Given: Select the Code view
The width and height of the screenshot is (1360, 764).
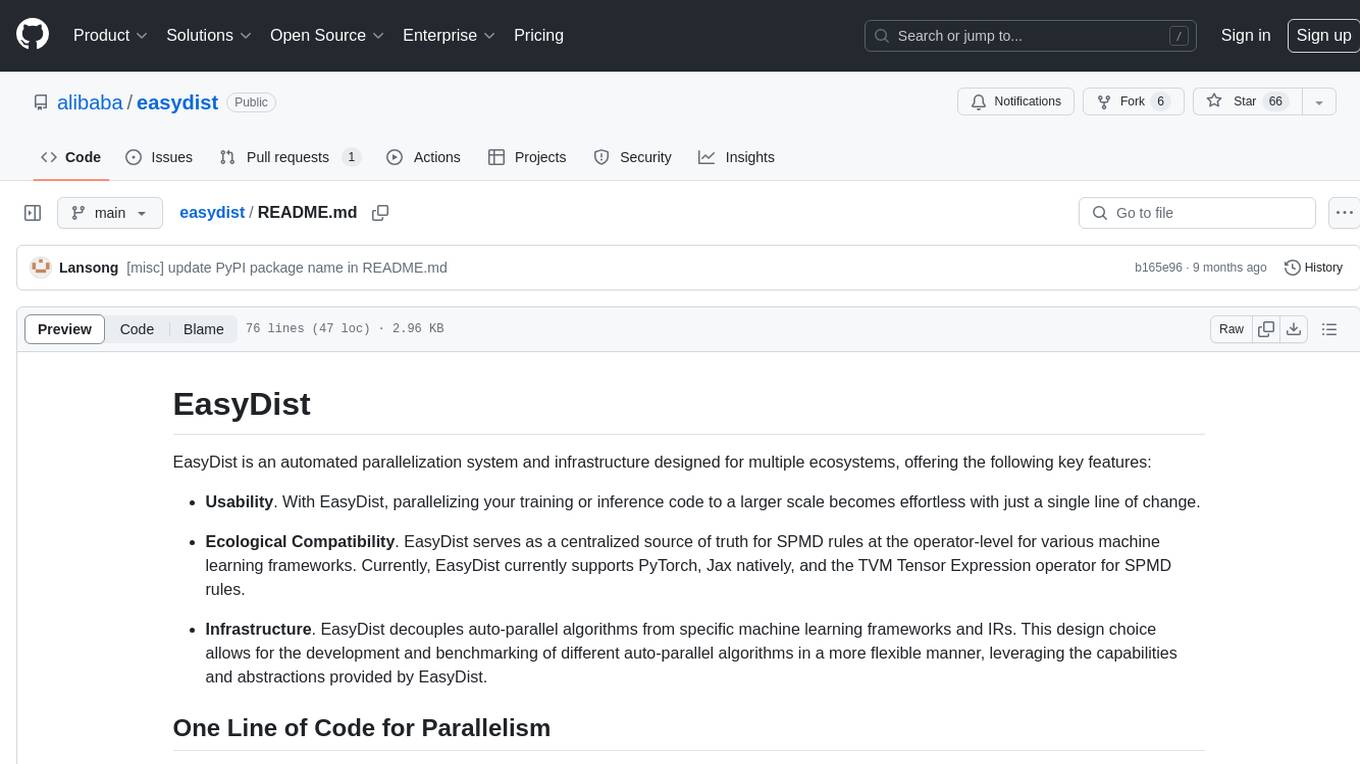Looking at the screenshot, I should [x=137, y=329].
